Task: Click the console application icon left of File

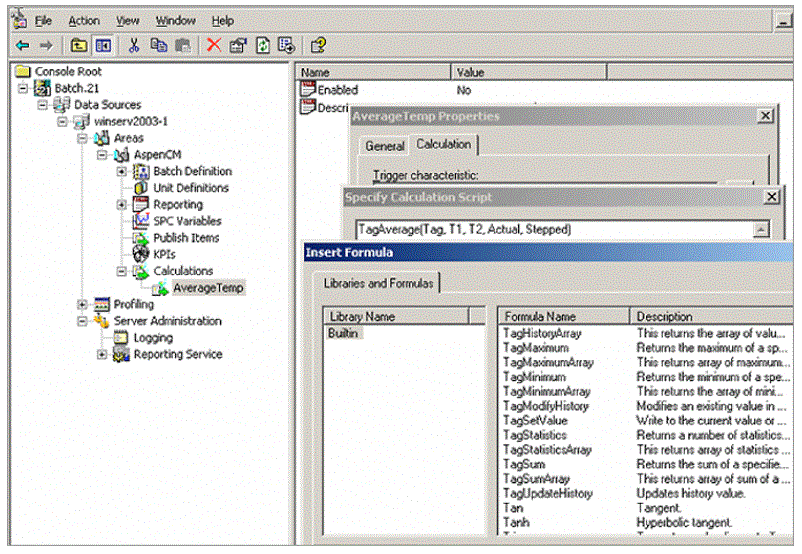Action: click(x=19, y=19)
